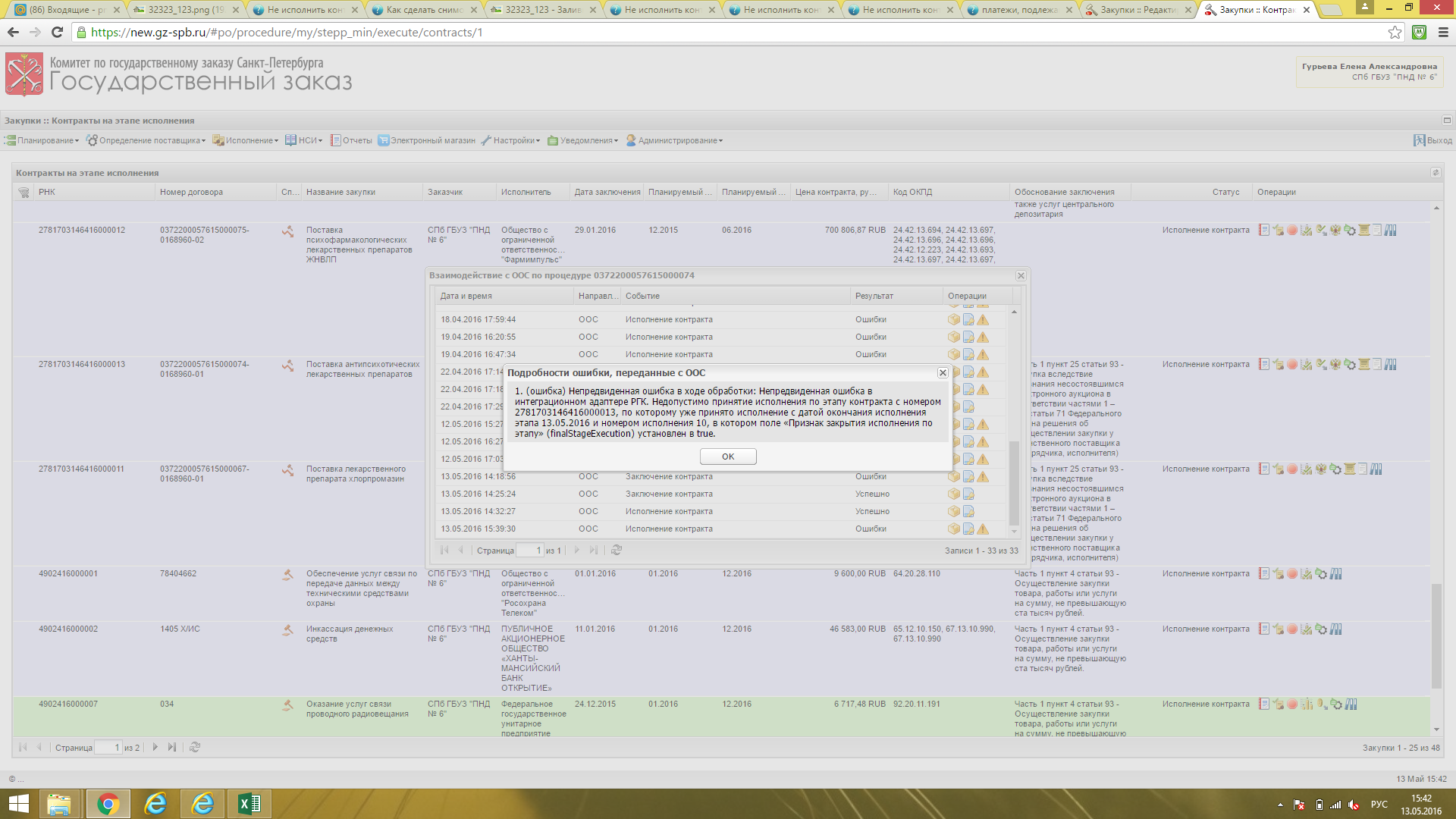The image size is (1456, 819).
Task: Close the error details popup with X
Action: pos(943,373)
